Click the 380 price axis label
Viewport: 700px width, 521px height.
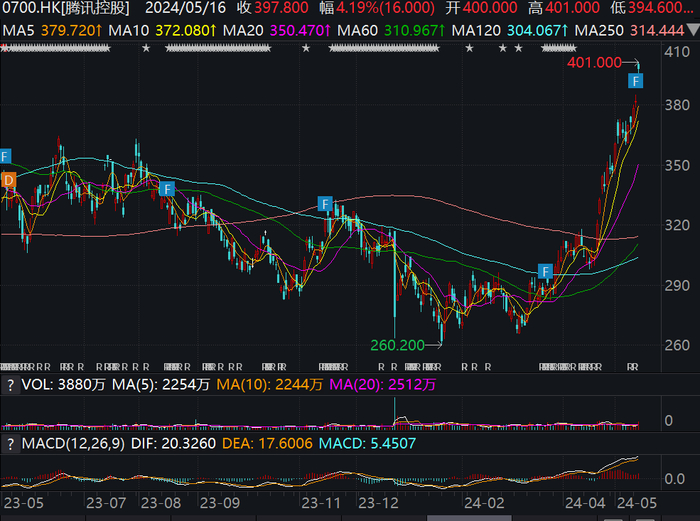pos(677,105)
